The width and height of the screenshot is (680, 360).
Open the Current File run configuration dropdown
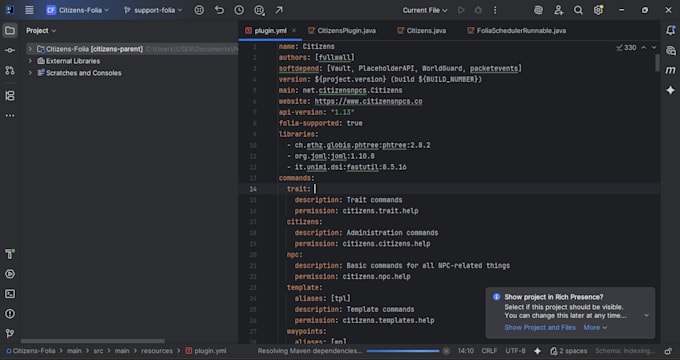pyautogui.click(x=425, y=10)
